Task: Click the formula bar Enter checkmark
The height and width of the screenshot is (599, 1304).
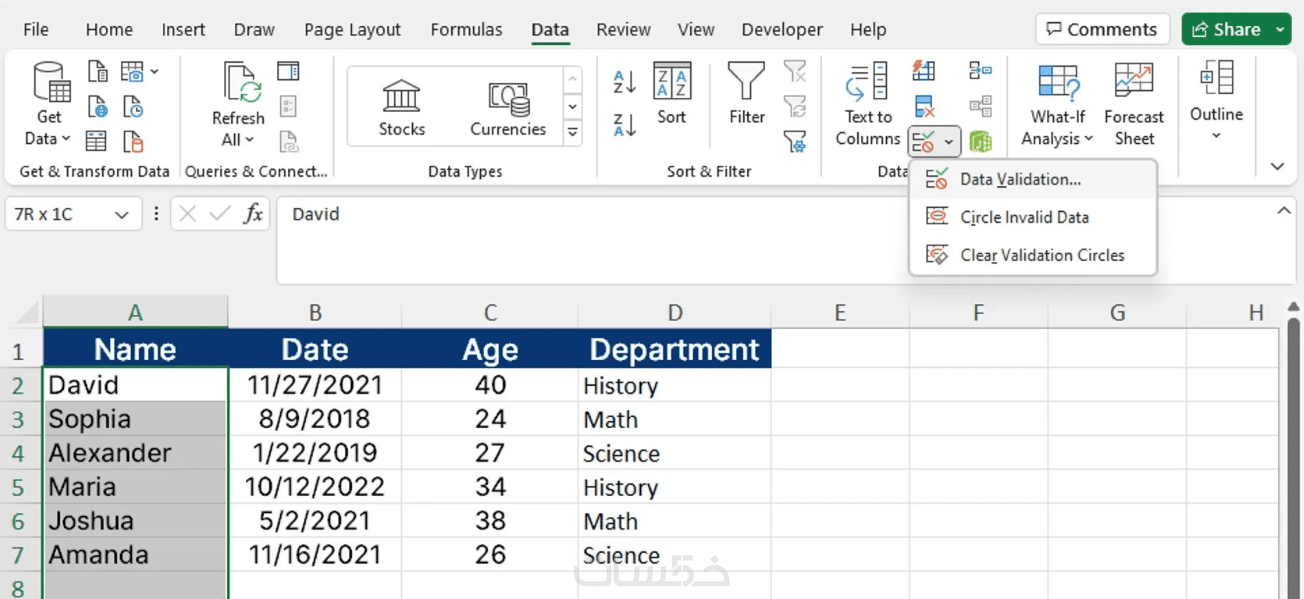Action: [x=221, y=214]
